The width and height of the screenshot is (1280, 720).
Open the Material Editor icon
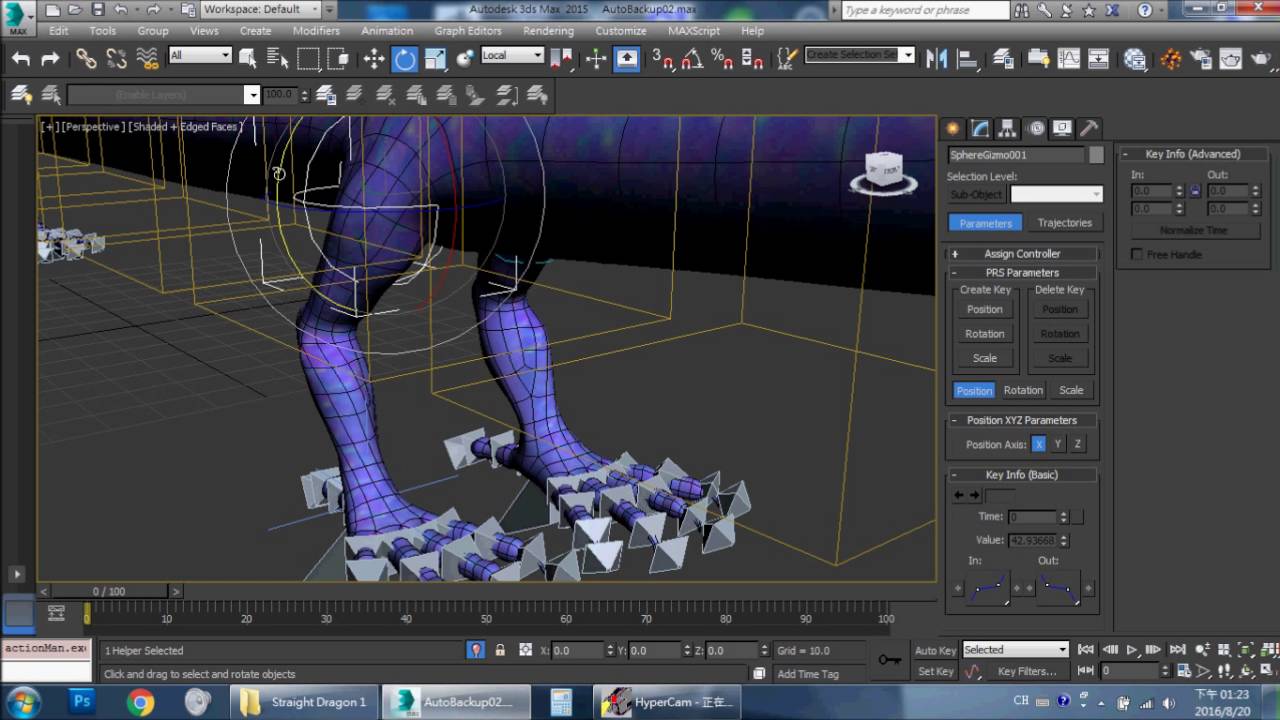[1135, 58]
